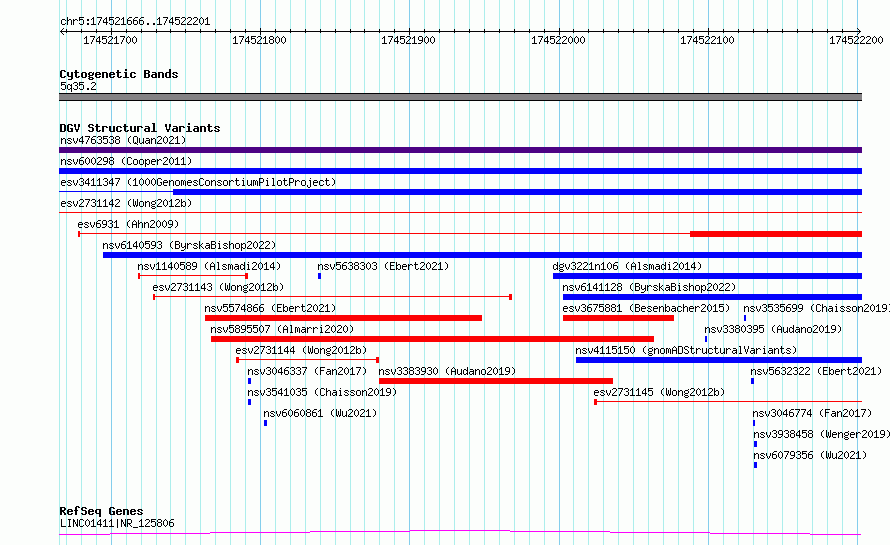
Task: Click ruler position 174522100
Action: click(707, 40)
